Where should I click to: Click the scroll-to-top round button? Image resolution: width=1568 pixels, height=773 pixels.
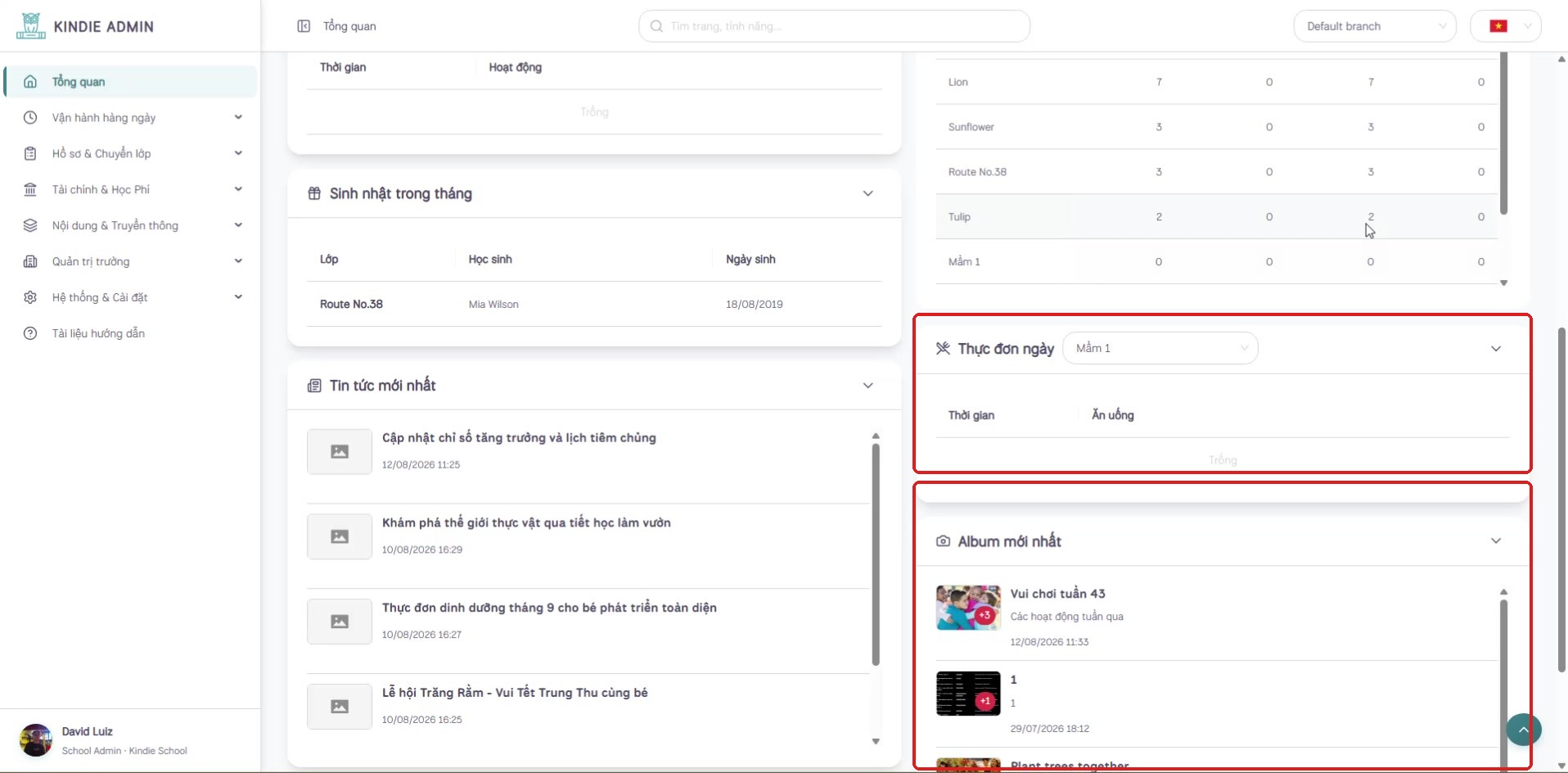pos(1523,729)
